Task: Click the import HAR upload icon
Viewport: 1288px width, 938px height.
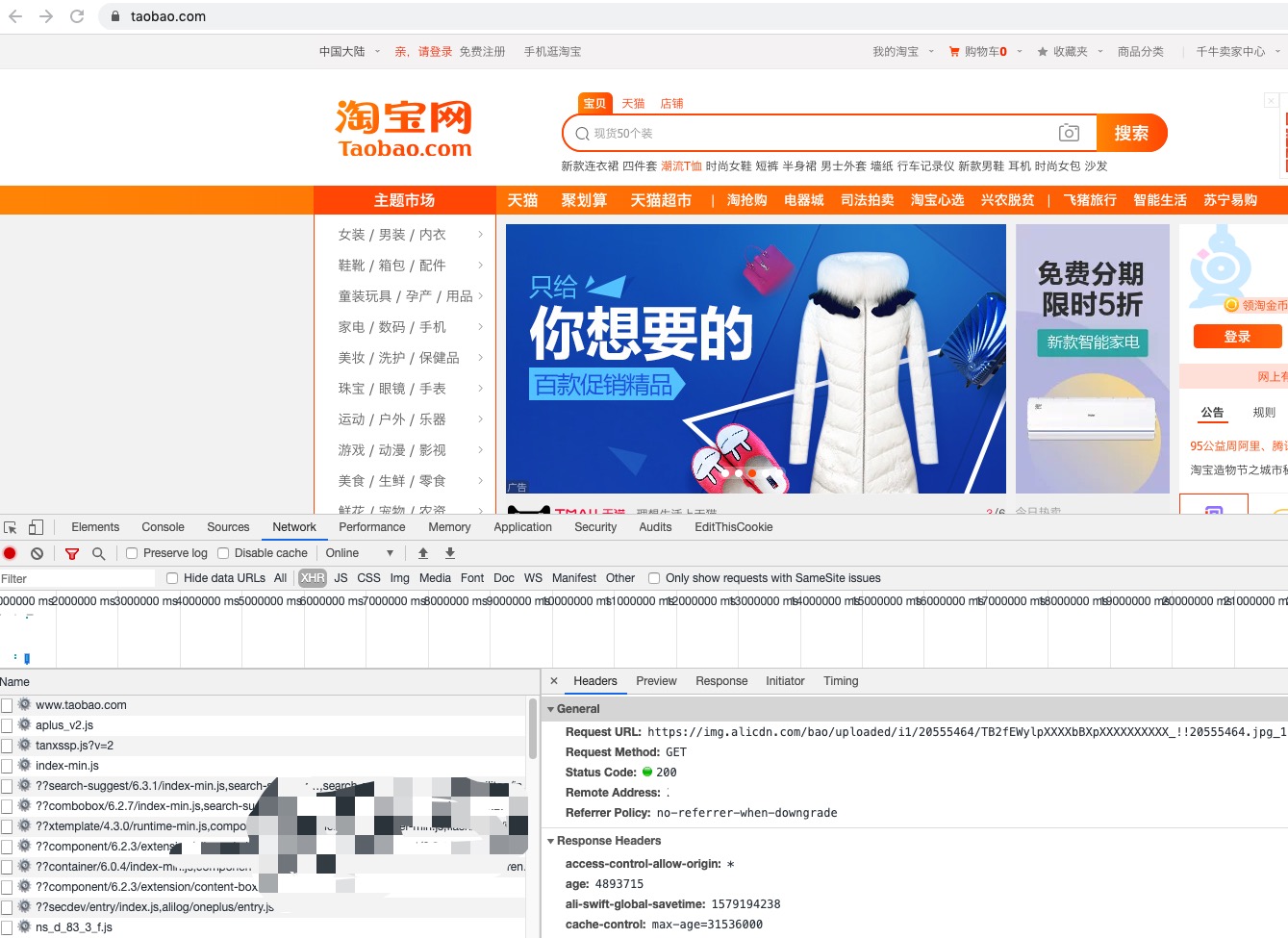Action: click(x=423, y=553)
